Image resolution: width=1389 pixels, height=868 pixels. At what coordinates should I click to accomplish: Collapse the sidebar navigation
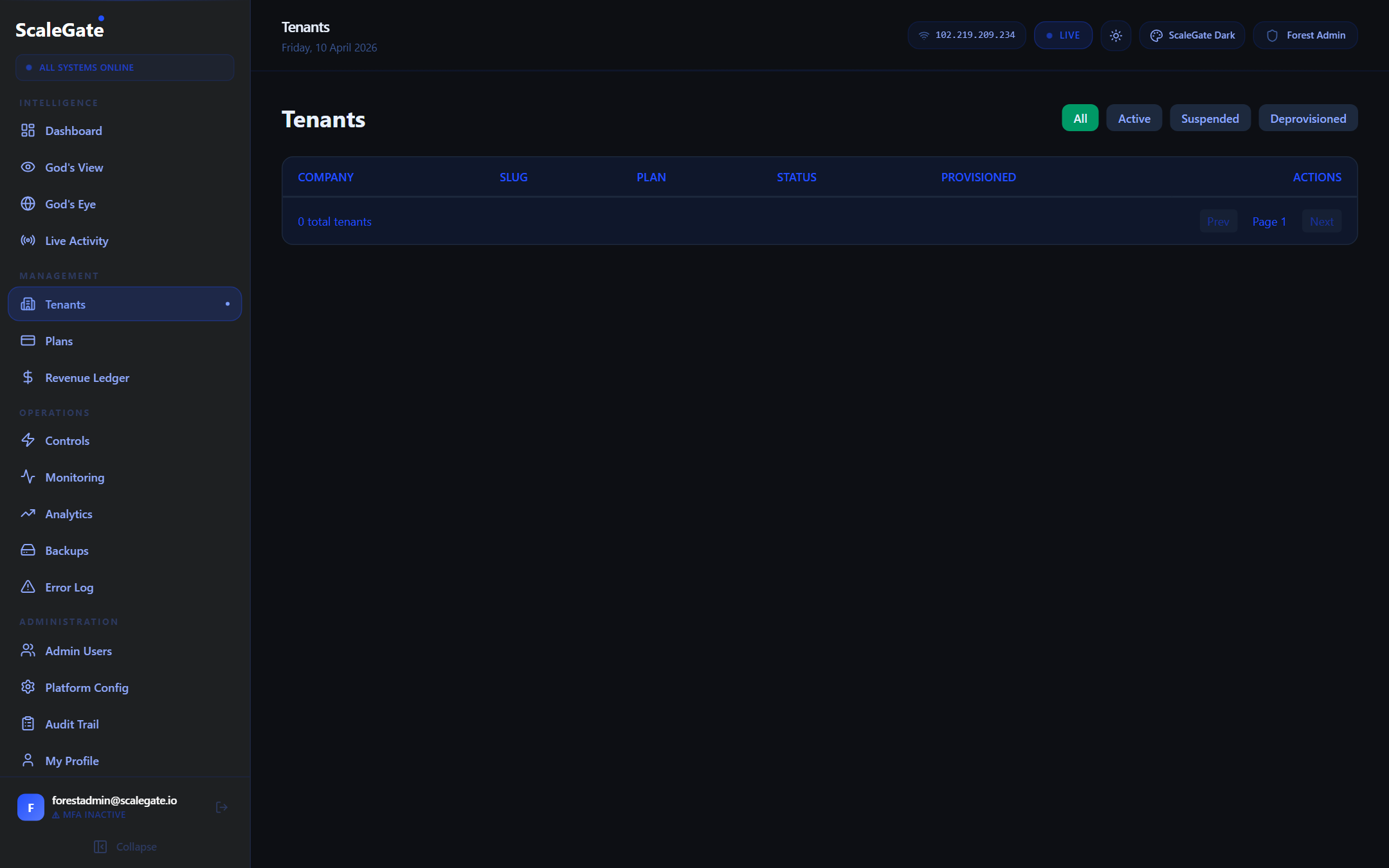click(125, 846)
